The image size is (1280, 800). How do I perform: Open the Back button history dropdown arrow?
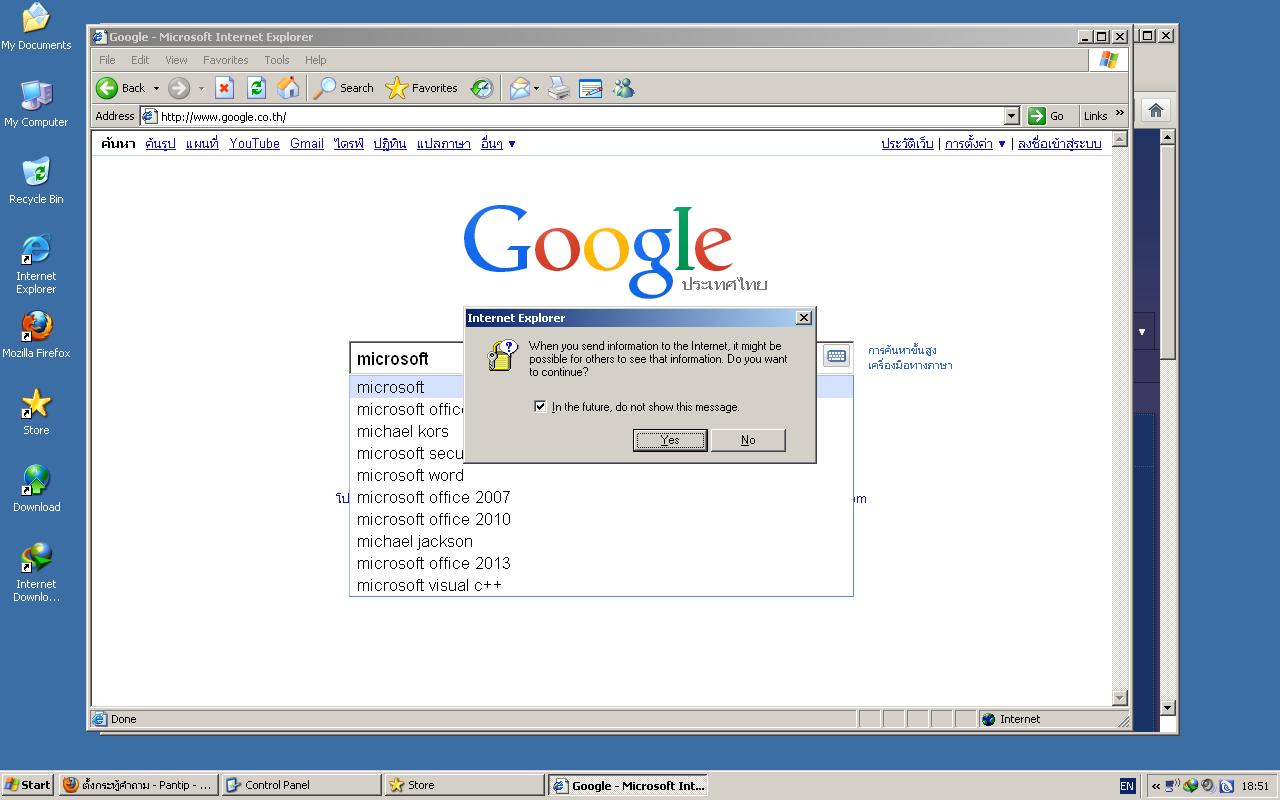click(x=156, y=88)
